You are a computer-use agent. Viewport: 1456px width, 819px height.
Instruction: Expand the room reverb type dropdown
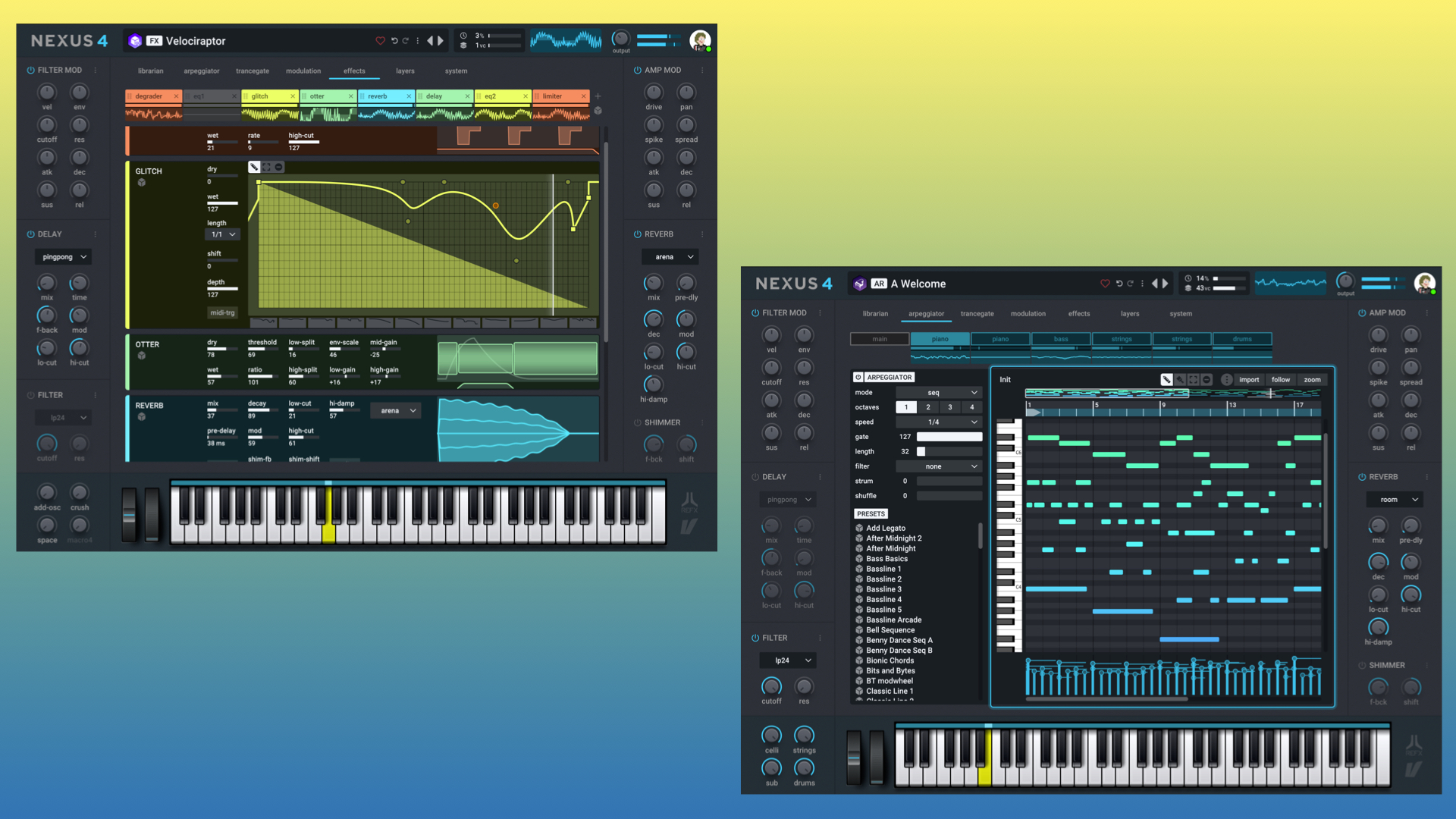1395,500
